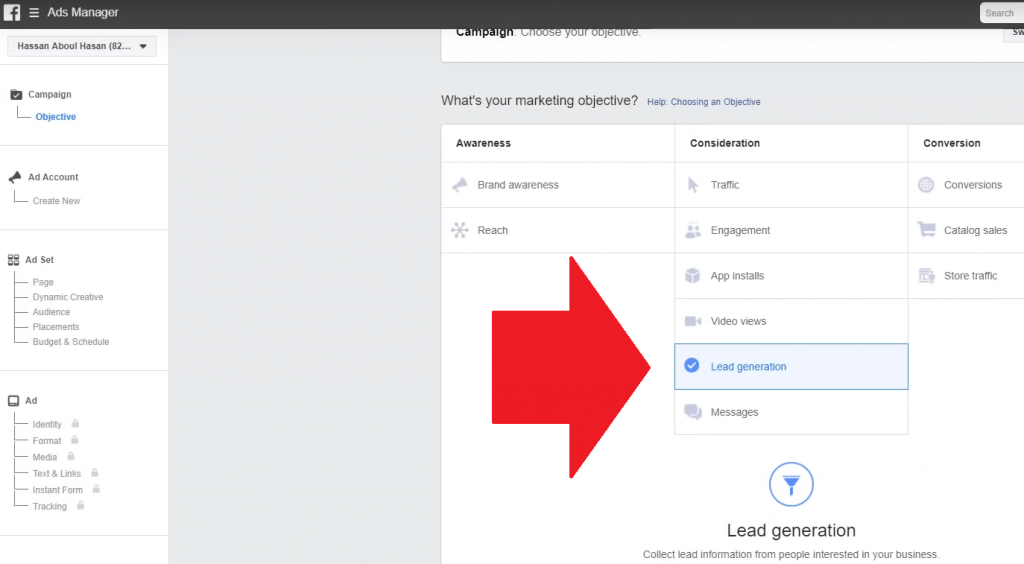The image size is (1024, 564).
Task: Deselect the Lead generation checkmark
Action: point(692,366)
